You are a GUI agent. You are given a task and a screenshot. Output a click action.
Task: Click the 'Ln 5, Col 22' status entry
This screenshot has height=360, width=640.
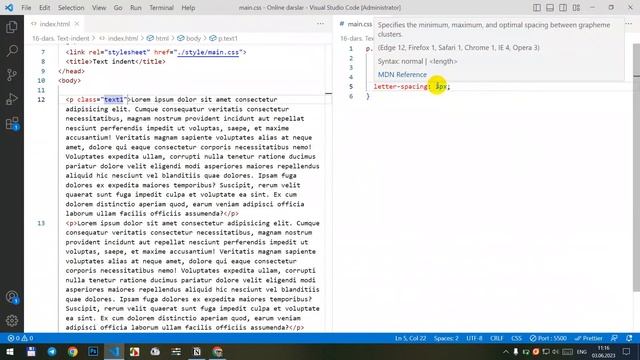[x=410, y=338]
